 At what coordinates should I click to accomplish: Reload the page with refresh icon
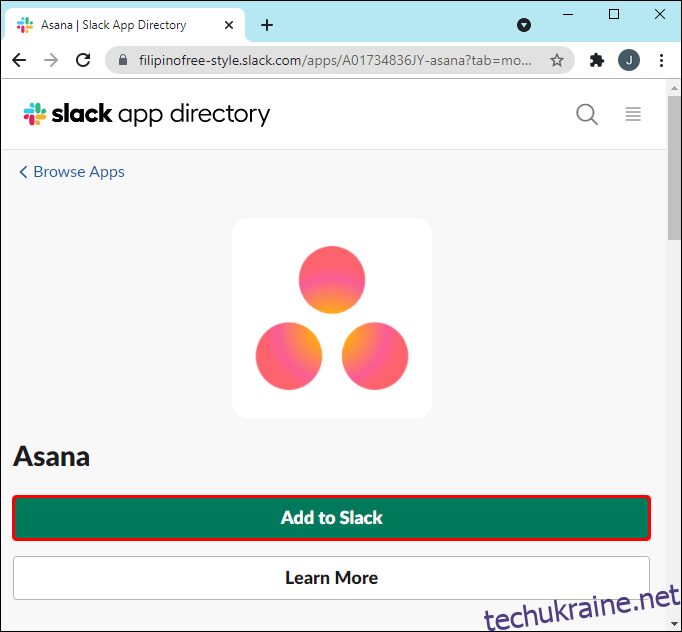click(x=83, y=60)
